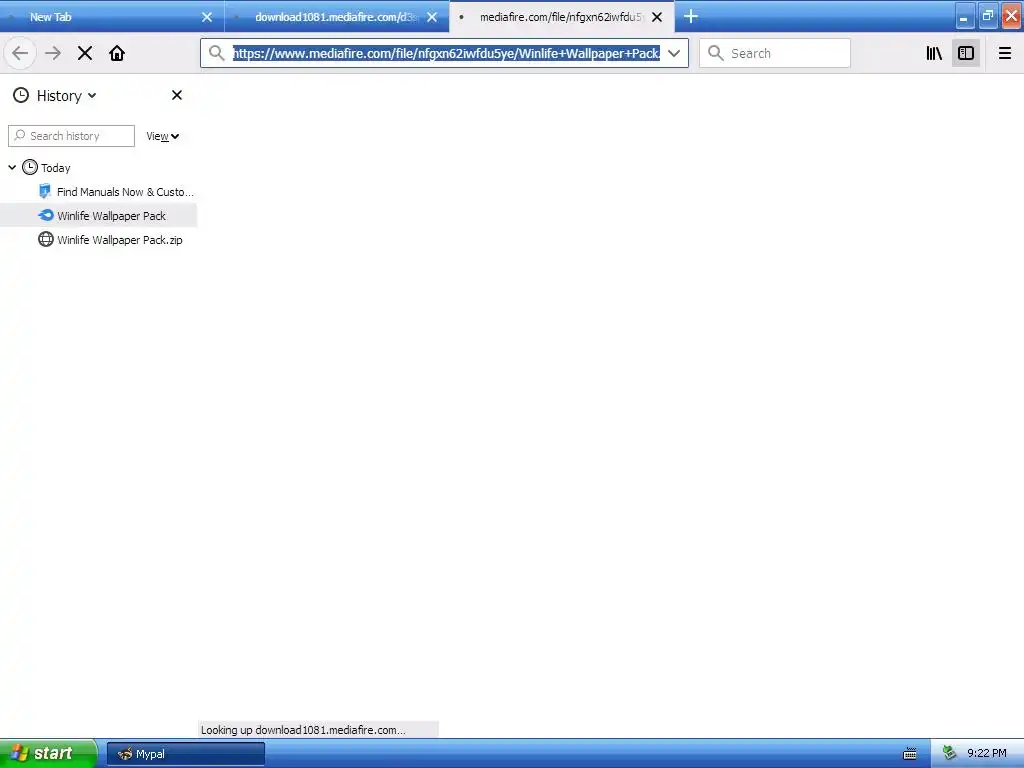Viewport: 1024px width, 768px height.
Task: Select the Mypal taskbar button
Action: tap(186, 754)
